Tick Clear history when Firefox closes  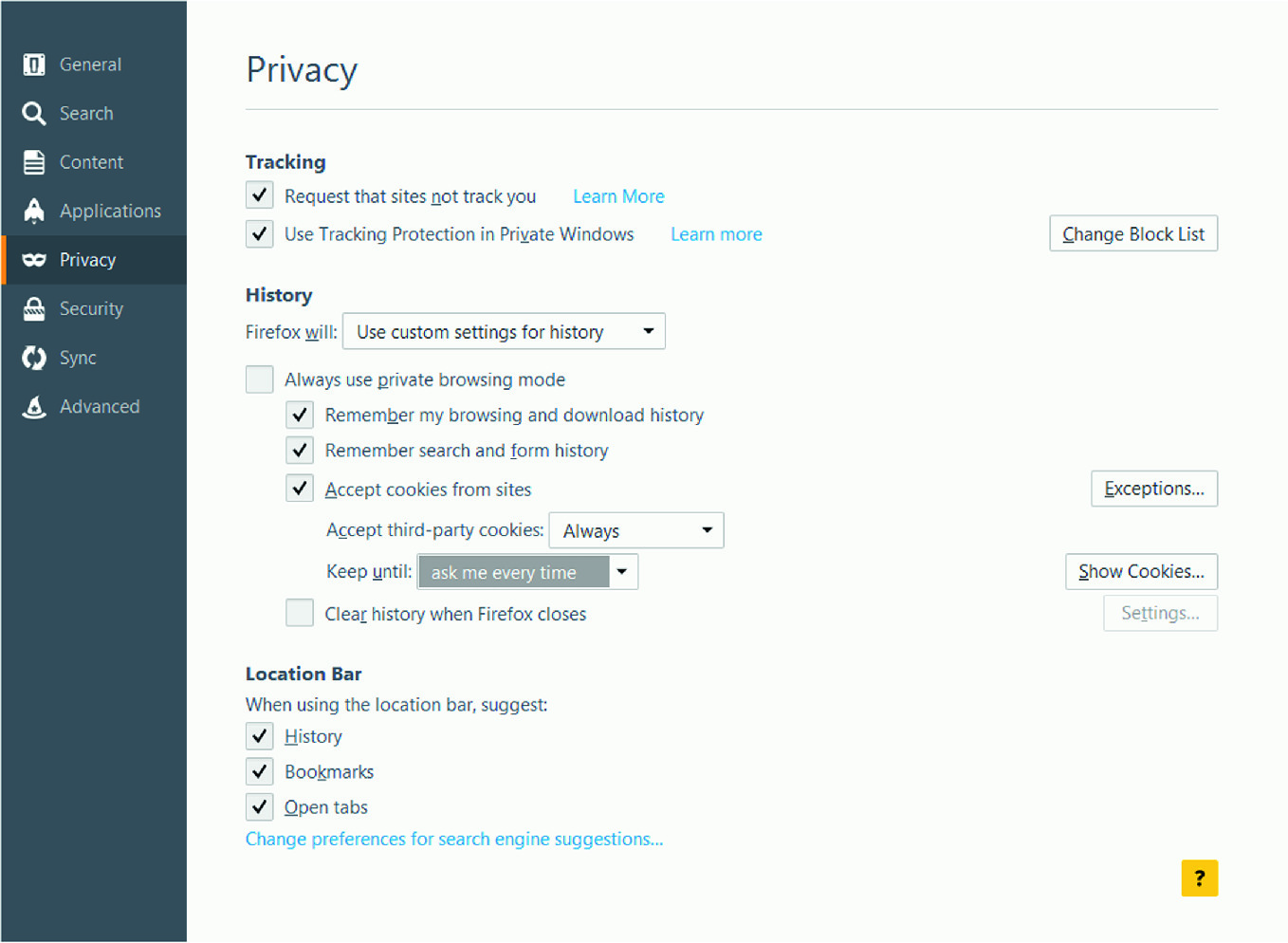300,613
